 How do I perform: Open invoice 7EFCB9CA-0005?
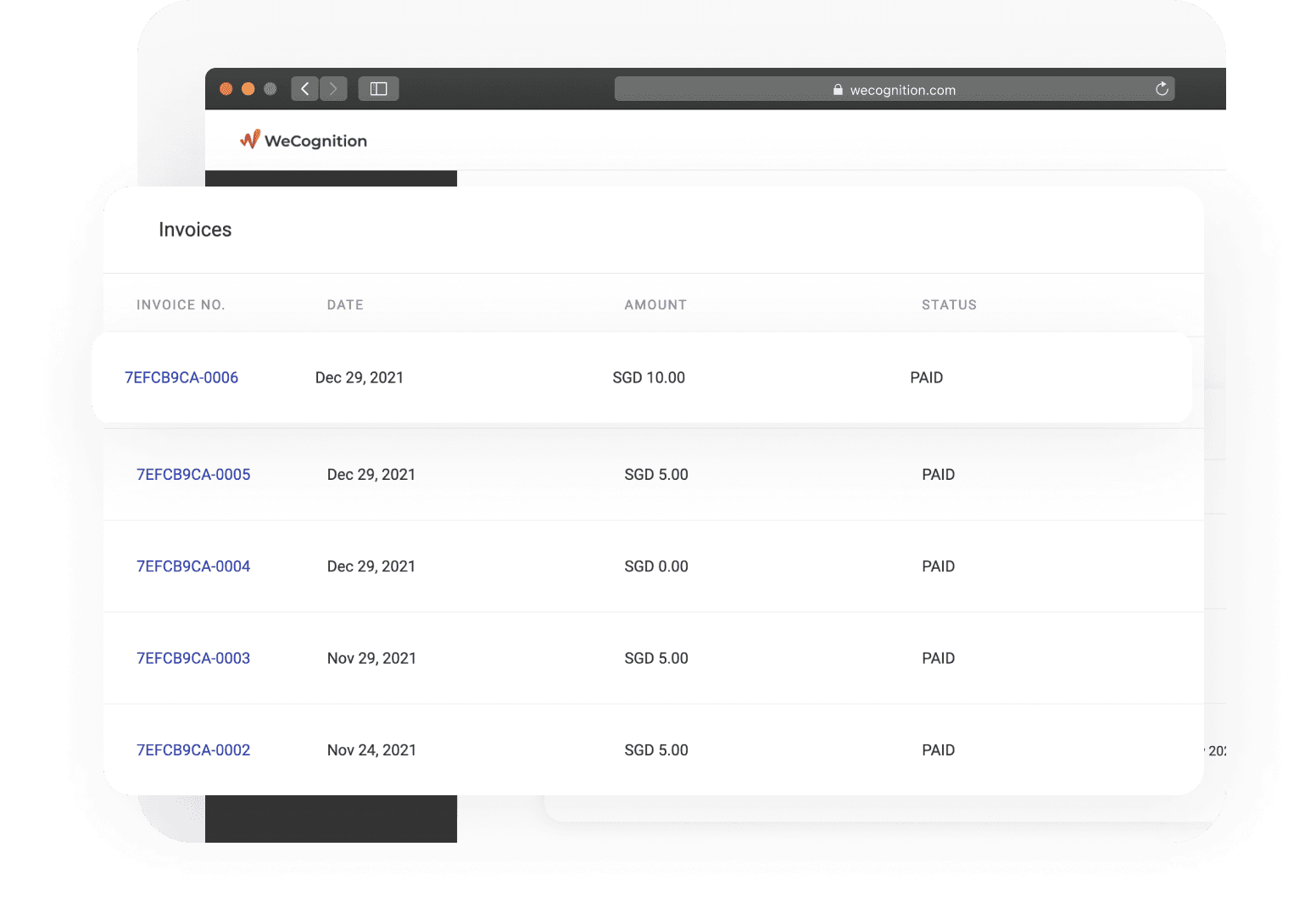pos(193,475)
